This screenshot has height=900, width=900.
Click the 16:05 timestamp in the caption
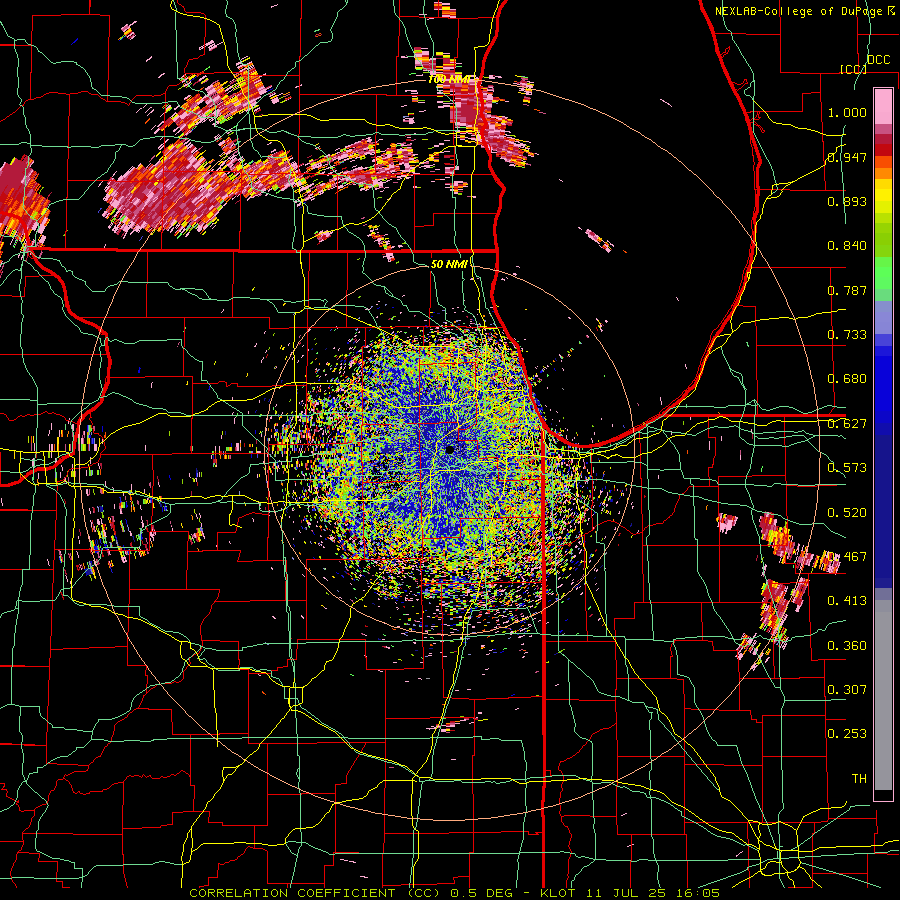click(x=697, y=893)
